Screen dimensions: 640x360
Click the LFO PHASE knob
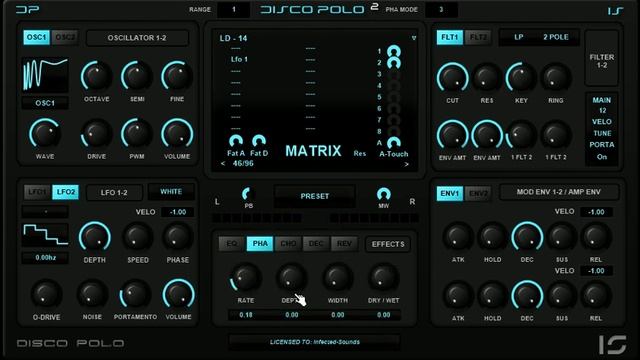click(x=177, y=237)
